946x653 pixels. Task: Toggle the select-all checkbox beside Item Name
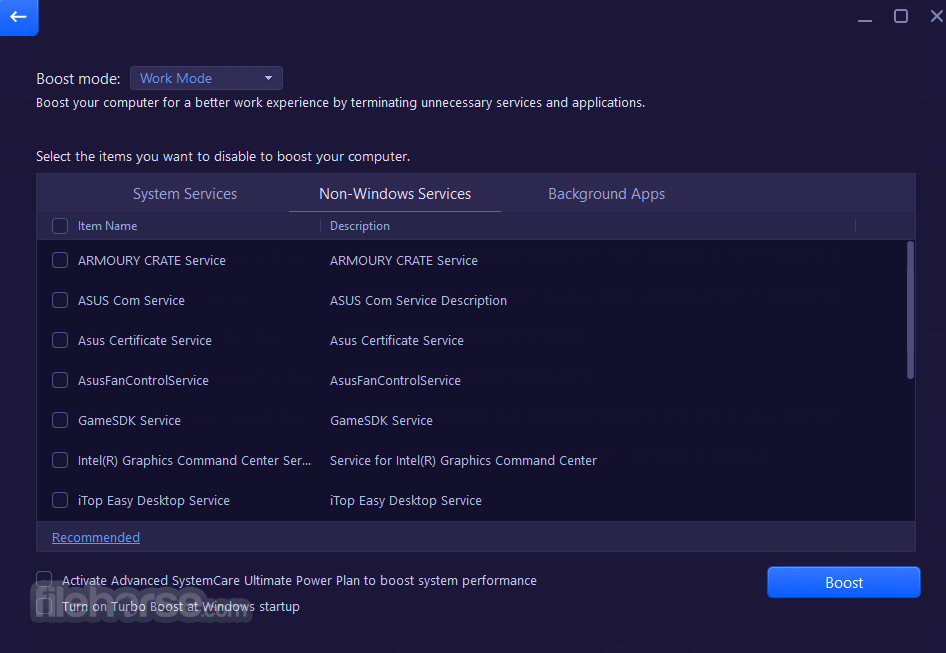tap(60, 226)
